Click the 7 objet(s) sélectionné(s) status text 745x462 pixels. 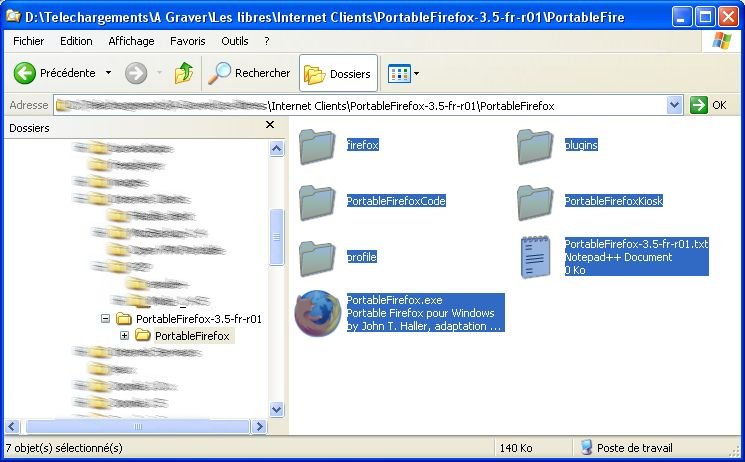(64, 448)
